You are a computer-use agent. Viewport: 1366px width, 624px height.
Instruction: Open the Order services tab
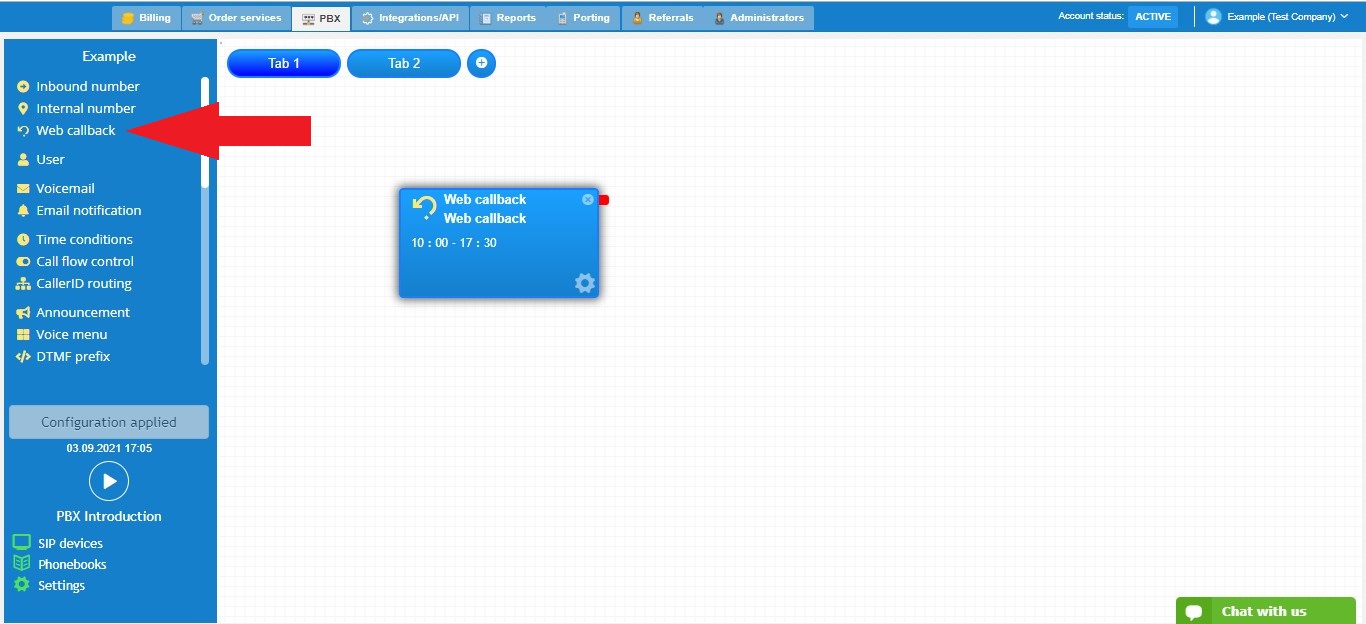[236, 18]
